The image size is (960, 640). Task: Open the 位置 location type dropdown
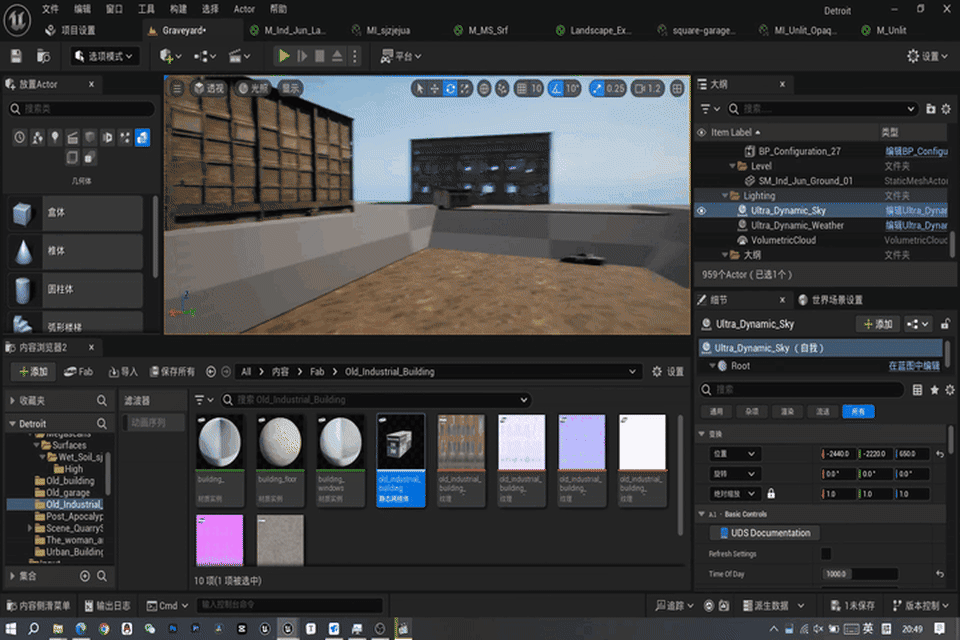[733, 454]
